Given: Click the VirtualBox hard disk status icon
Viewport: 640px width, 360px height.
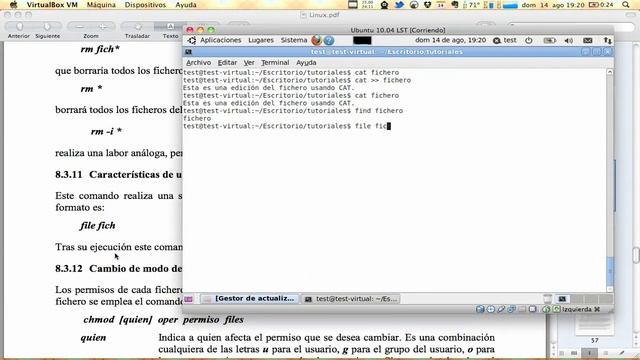Looking at the screenshot, I should (x=480, y=309).
